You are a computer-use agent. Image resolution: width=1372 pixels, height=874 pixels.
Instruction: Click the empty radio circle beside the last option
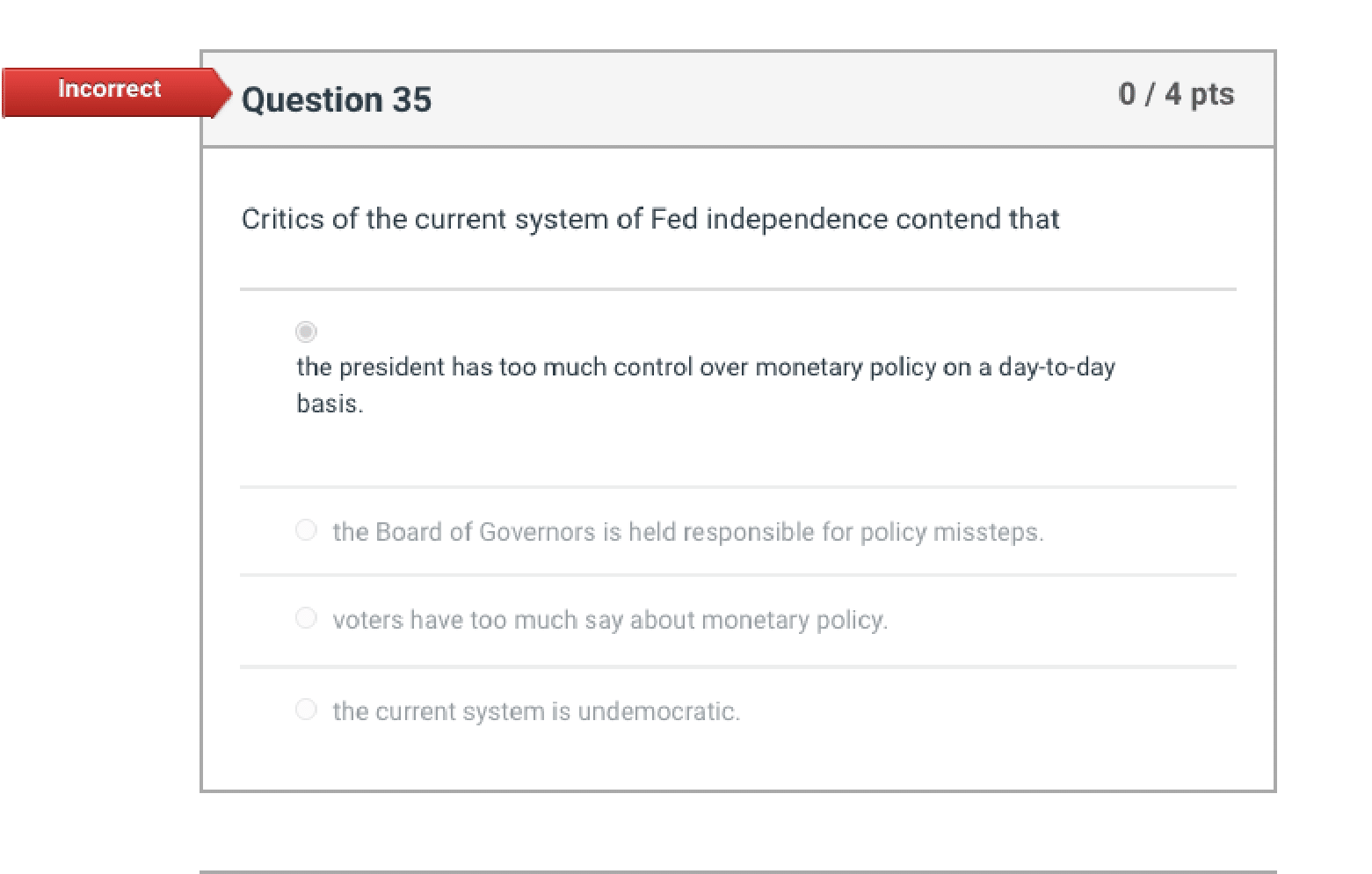click(x=306, y=710)
